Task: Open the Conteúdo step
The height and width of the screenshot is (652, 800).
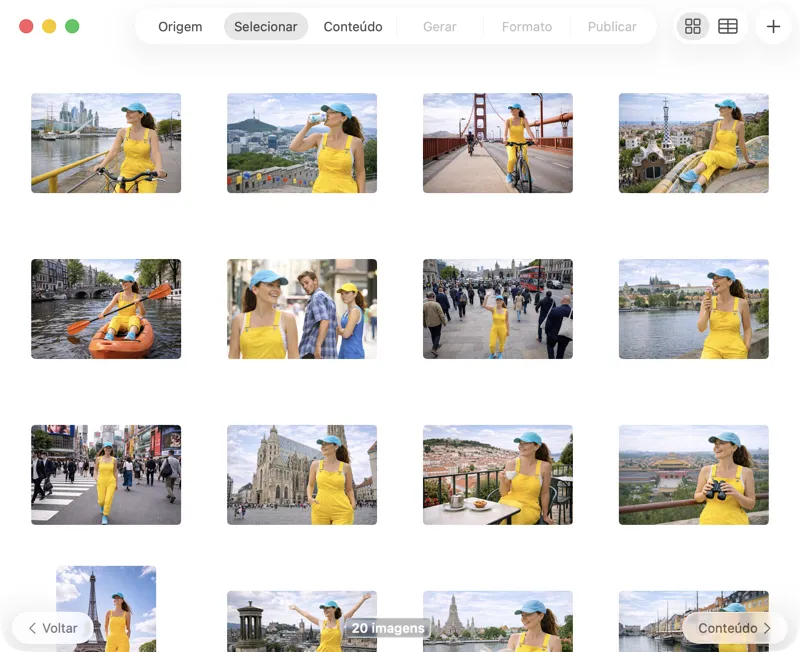Action: (x=352, y=27)
